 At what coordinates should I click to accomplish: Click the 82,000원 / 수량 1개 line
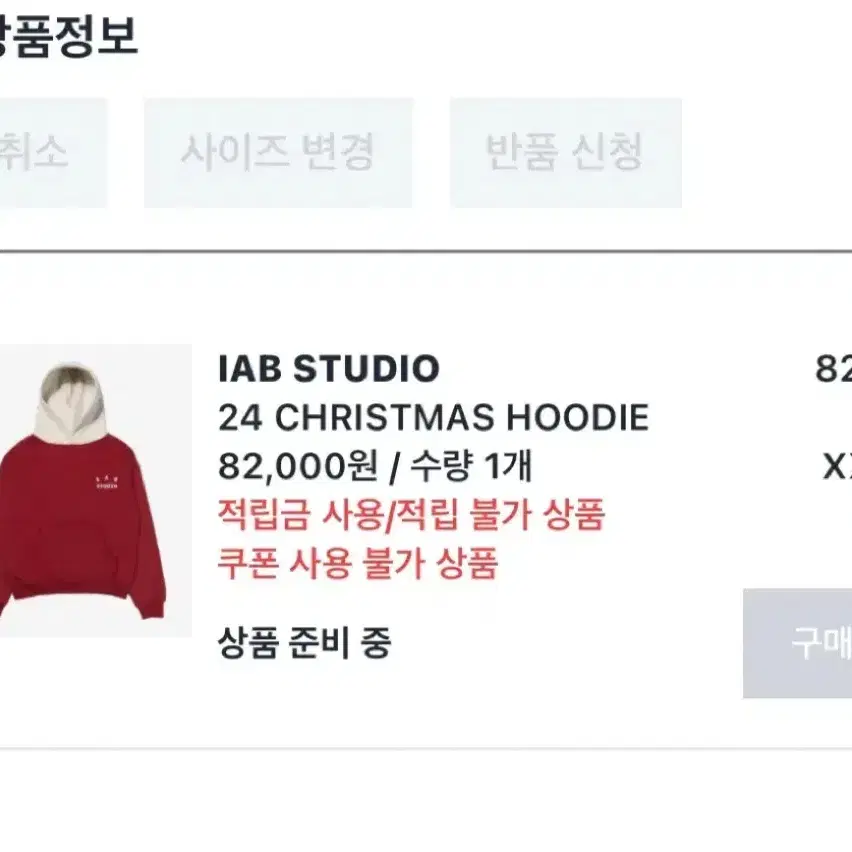click(375, 466)
